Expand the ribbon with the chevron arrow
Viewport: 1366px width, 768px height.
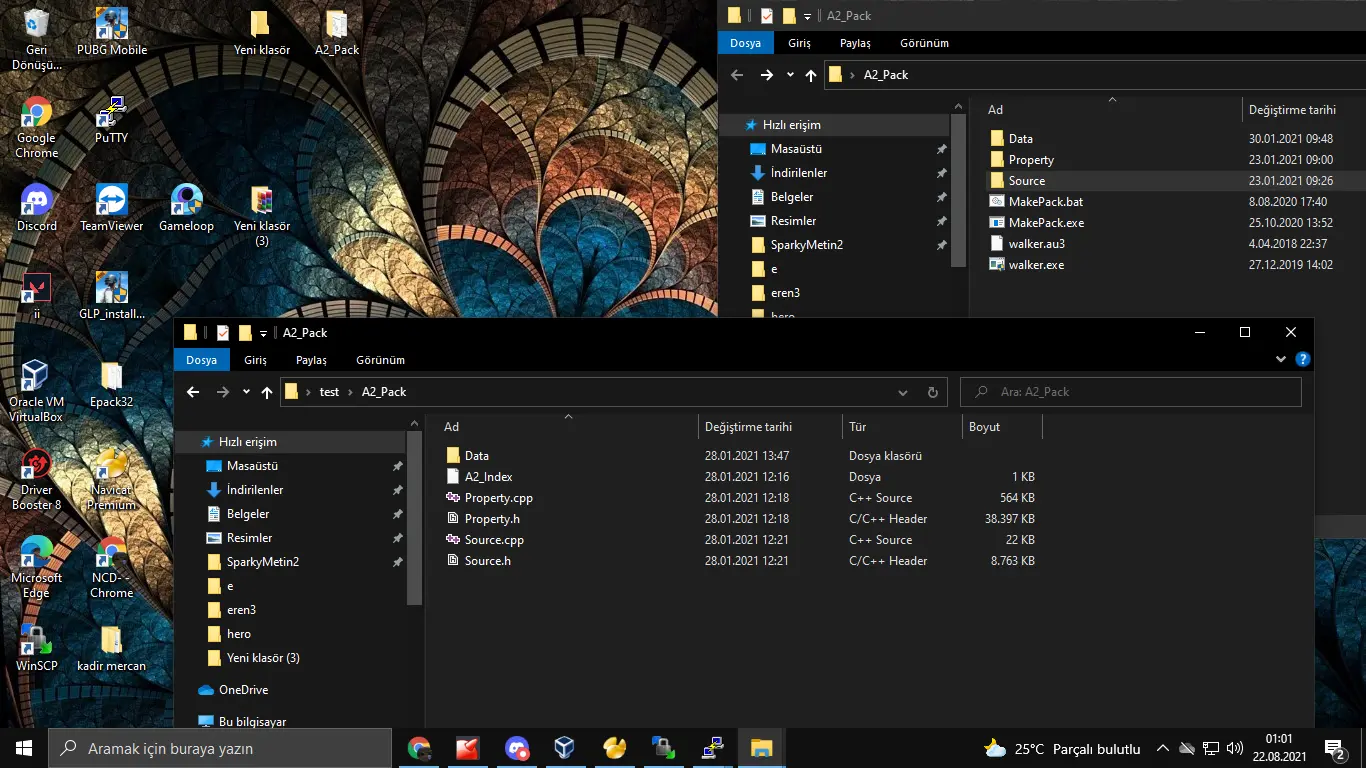tap(1281, 360)
